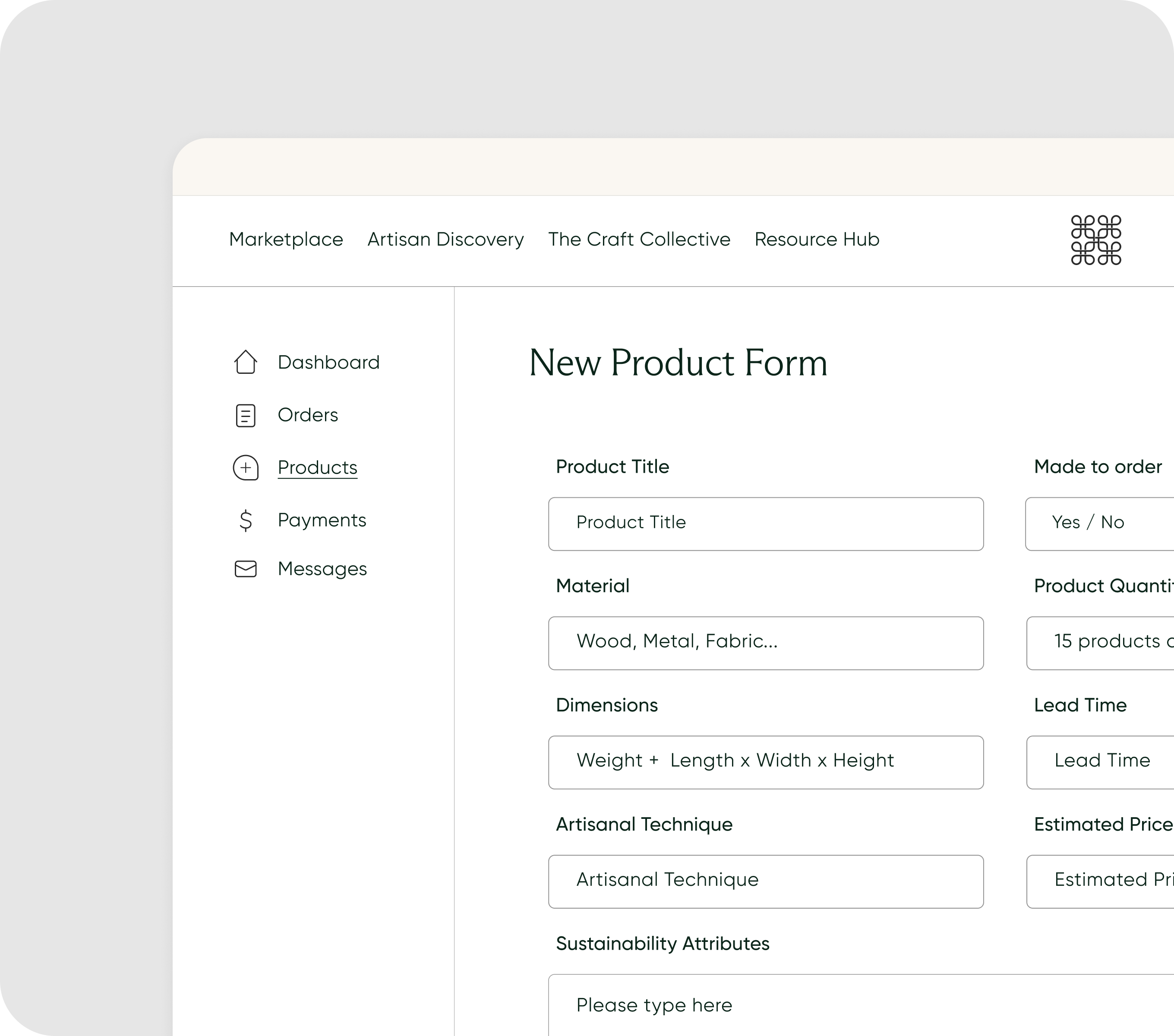Click the Dimensions input field
1174x1036 pixels.
click(766, 762)
